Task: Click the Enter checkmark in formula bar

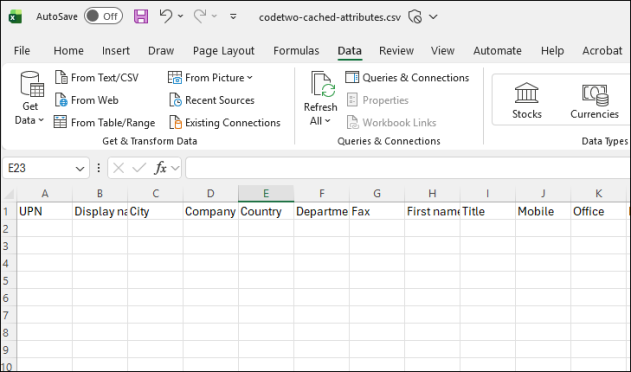Action: [139, 168]
